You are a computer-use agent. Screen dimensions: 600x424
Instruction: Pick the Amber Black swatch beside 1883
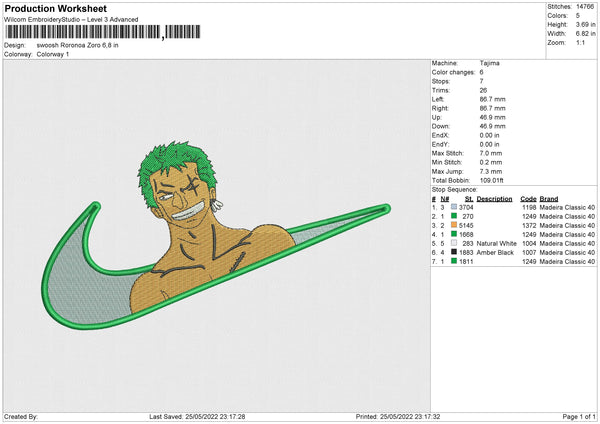click(x=454, y=252)
